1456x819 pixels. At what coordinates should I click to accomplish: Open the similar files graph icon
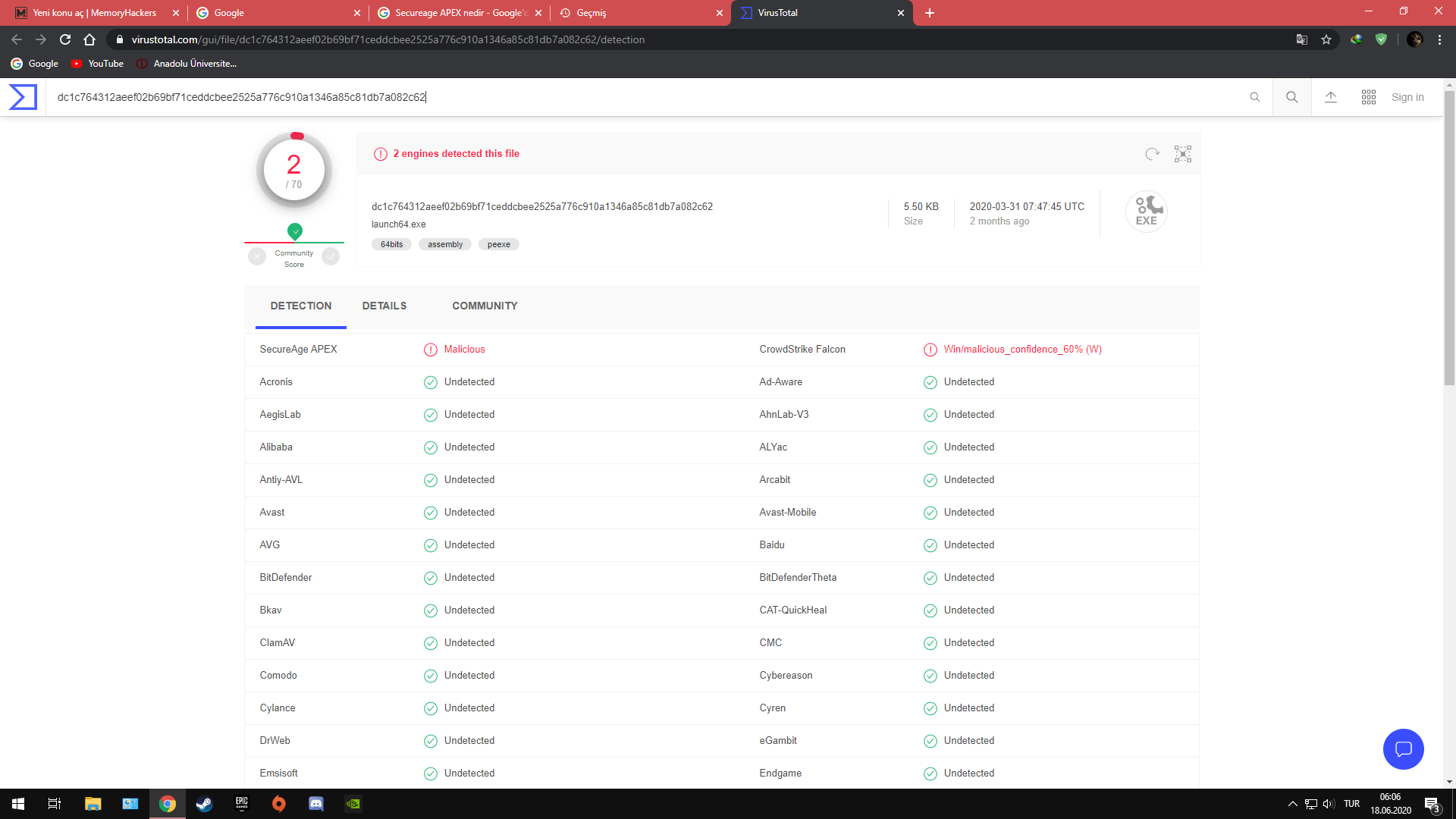(1183, 154)
